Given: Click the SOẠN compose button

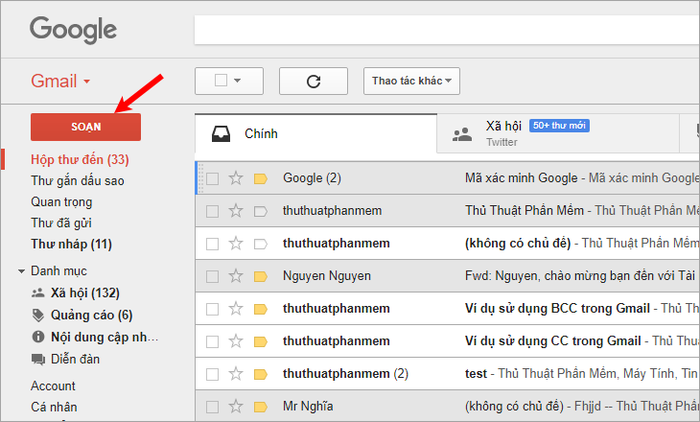Looking at the screenshot, I should click(86, 127).
